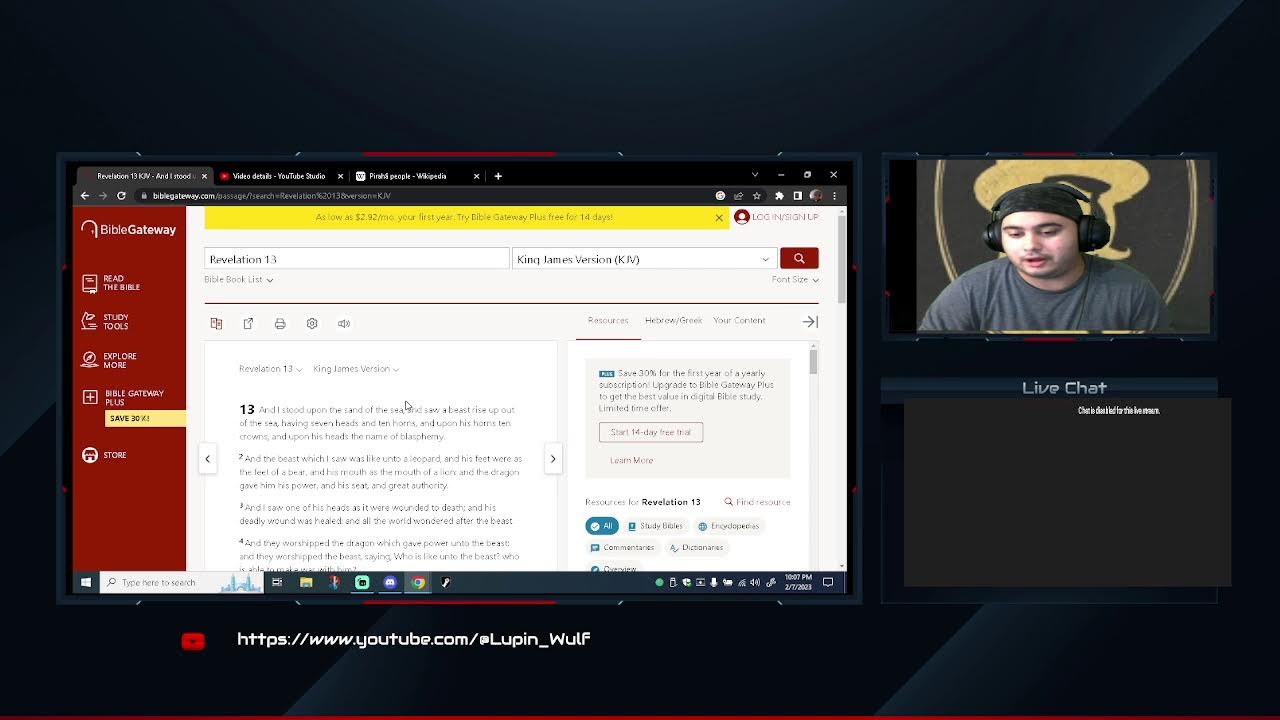The width and height of the screenshot is (1280, 720).
Task: Open a new browser tab
Action: click(x=498, y=176)
